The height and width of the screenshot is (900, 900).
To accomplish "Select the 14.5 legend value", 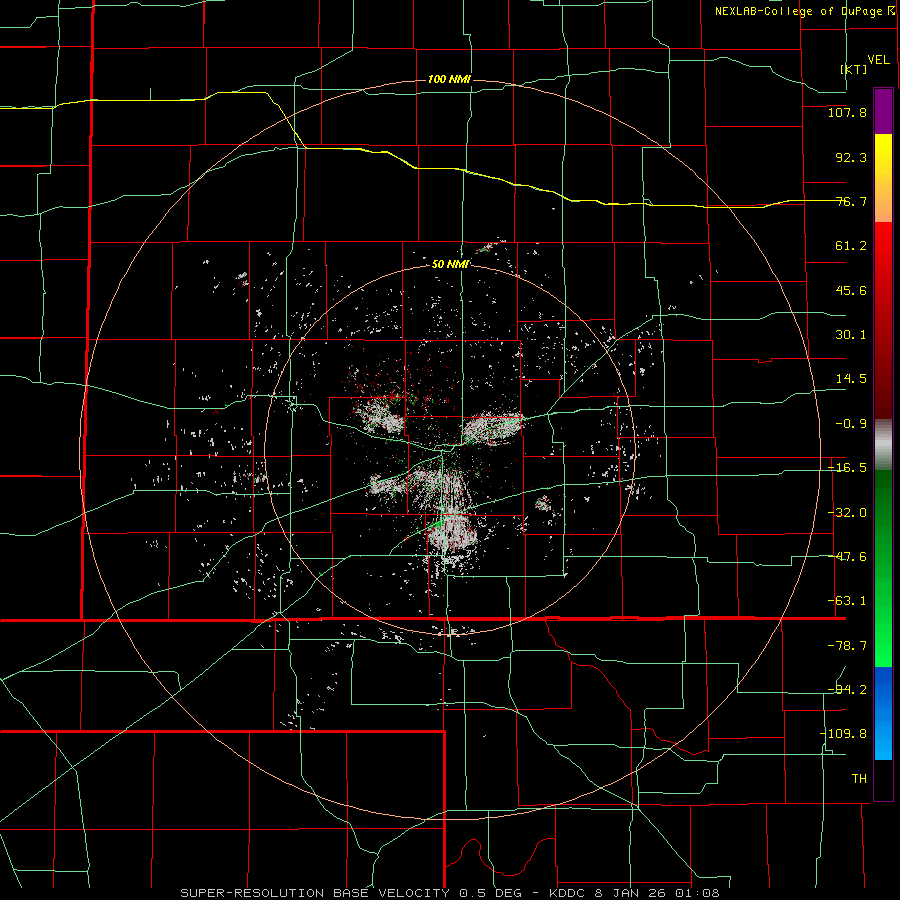I will (x=851, y=379).
